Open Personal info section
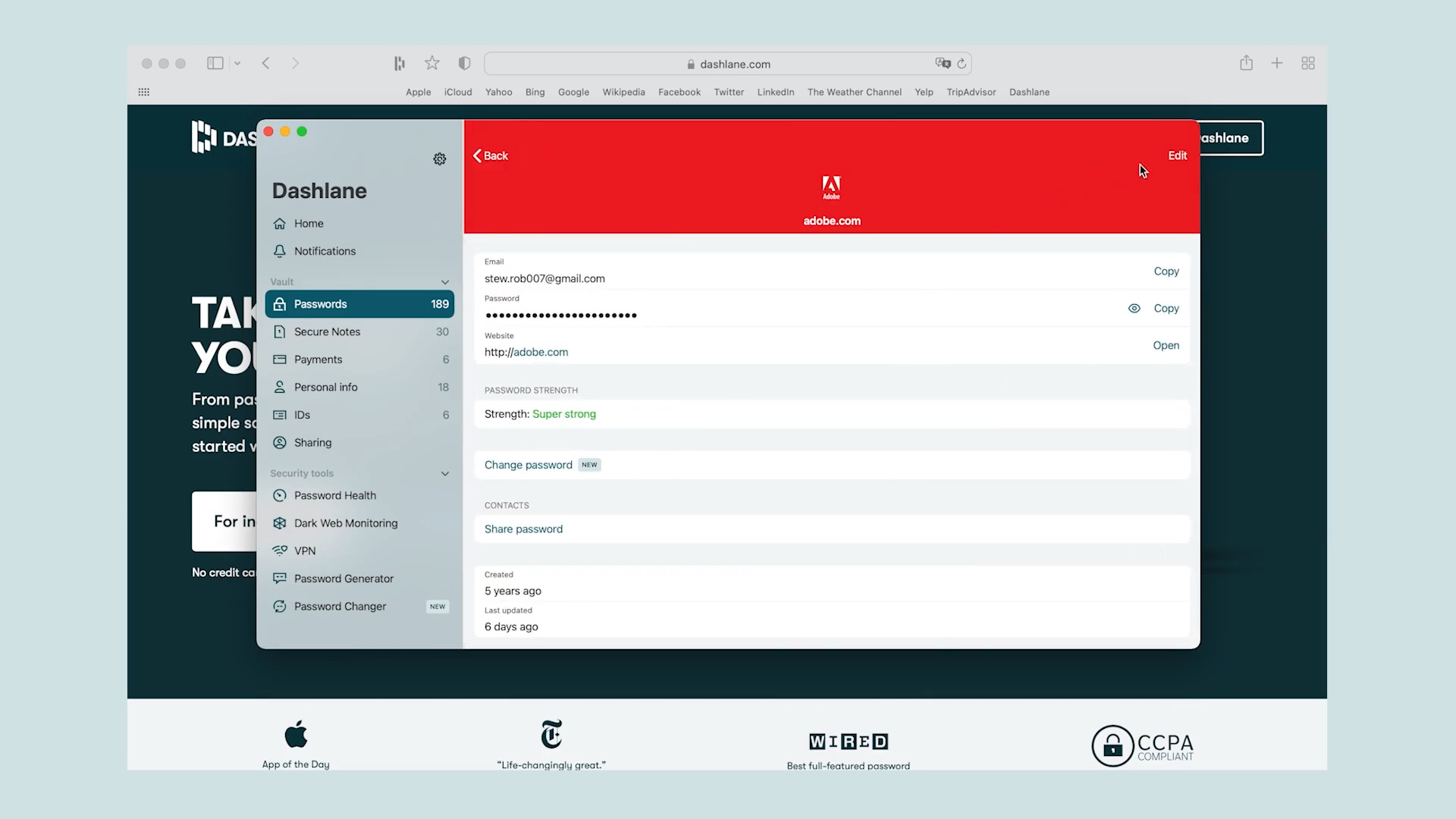Viewport: 1456px width, 819px height. point(360,388)
